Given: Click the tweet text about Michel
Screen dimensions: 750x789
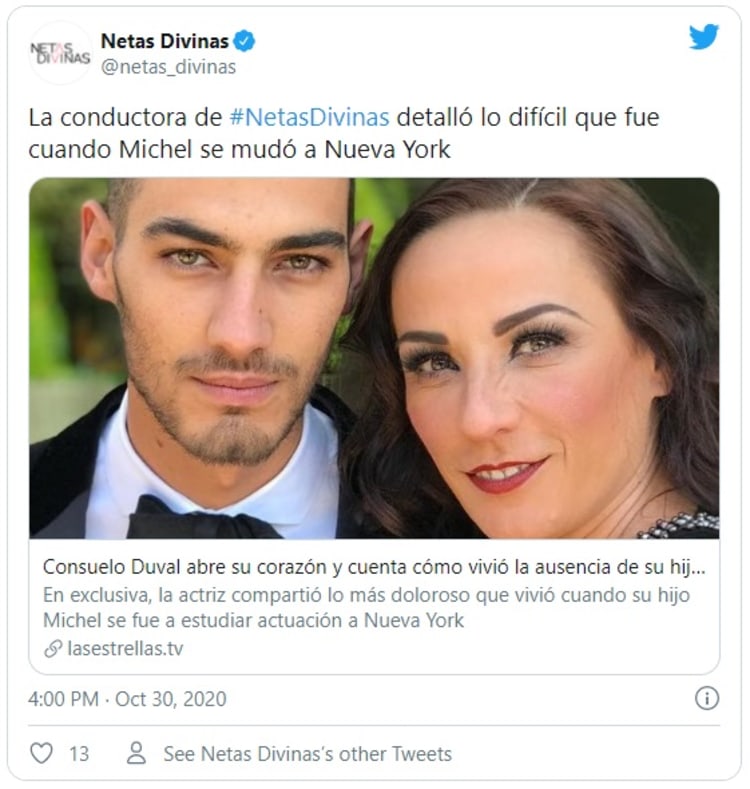Looking at the screenshot, I should click(344, 133).
